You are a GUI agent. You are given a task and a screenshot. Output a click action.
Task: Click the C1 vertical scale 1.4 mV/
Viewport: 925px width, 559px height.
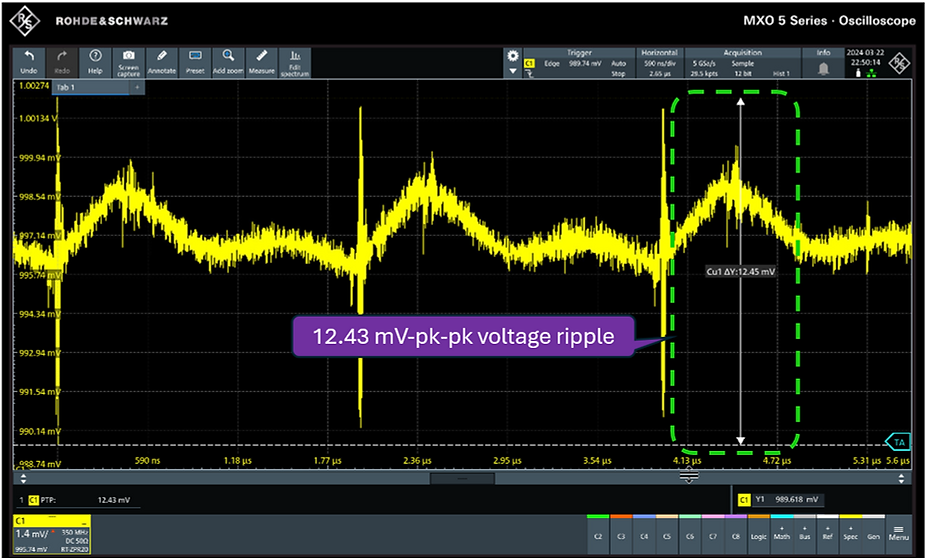click(31, 534)
